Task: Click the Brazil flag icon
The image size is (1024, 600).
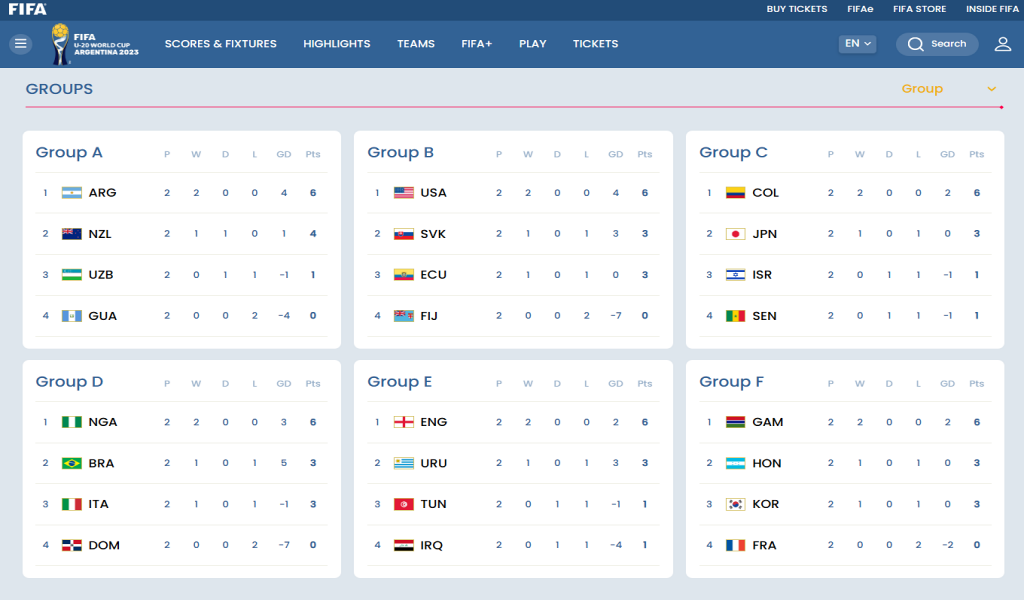Action: (x=72, y=463)
